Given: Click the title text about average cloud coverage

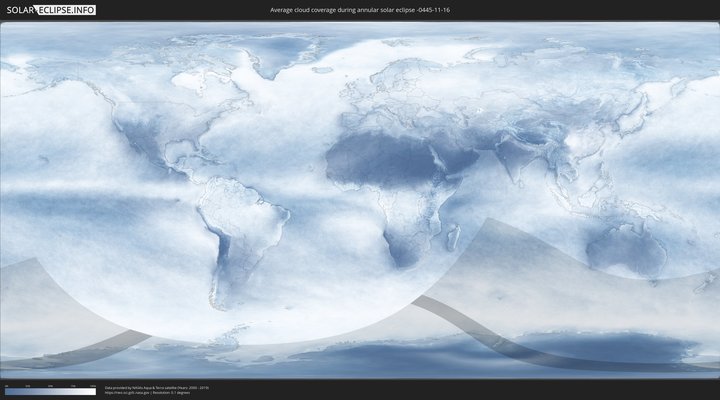Looking at the screenshot, I should 359,9.
